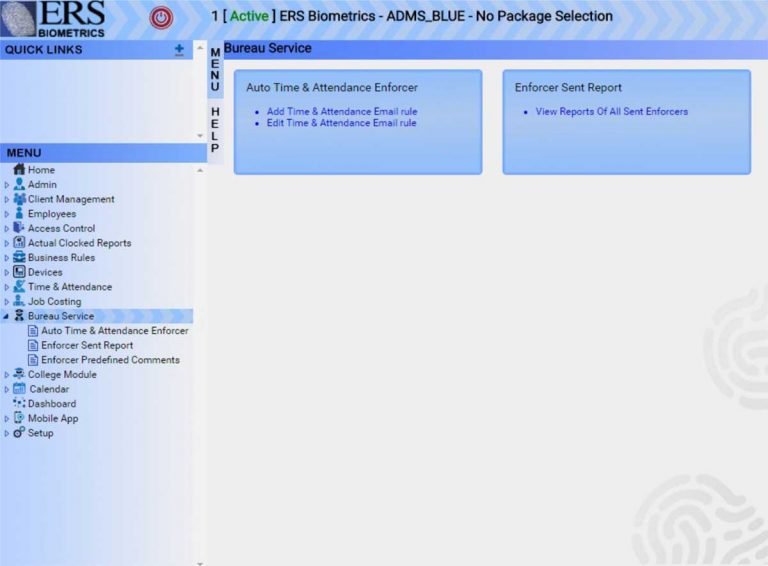Image resolution: width=768 pixels, height=566 pixels.
Task: Click the Job Costing icon
Action: tap(19, 301)
